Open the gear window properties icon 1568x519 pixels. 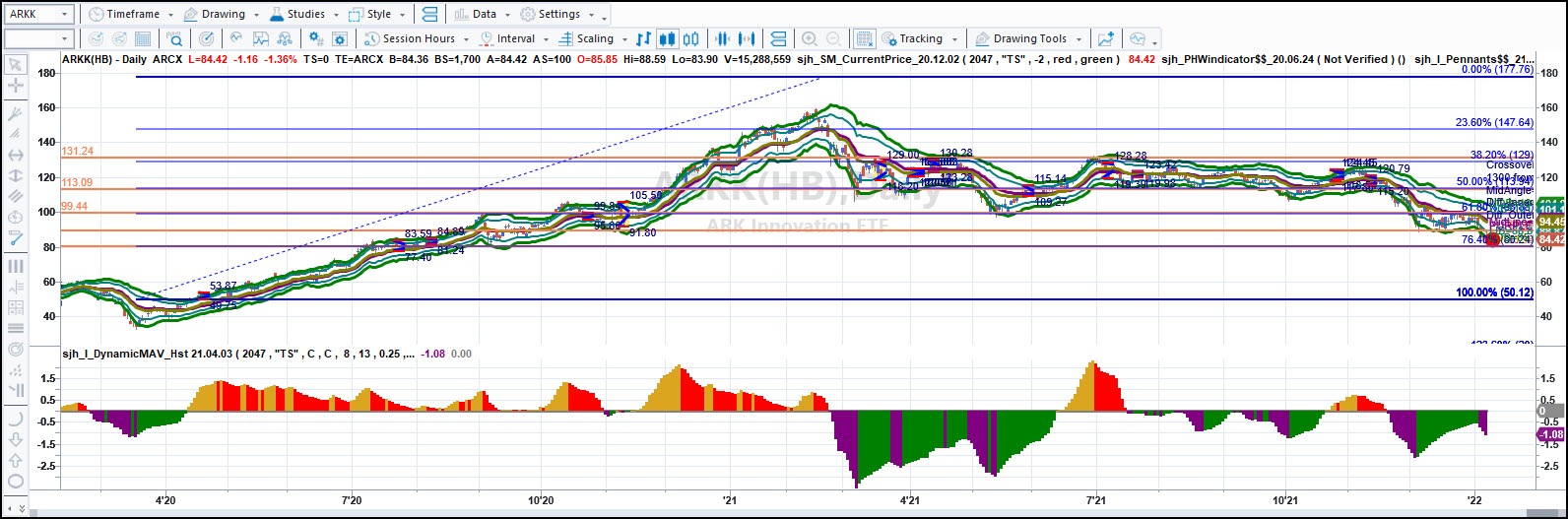coord(340,39)
